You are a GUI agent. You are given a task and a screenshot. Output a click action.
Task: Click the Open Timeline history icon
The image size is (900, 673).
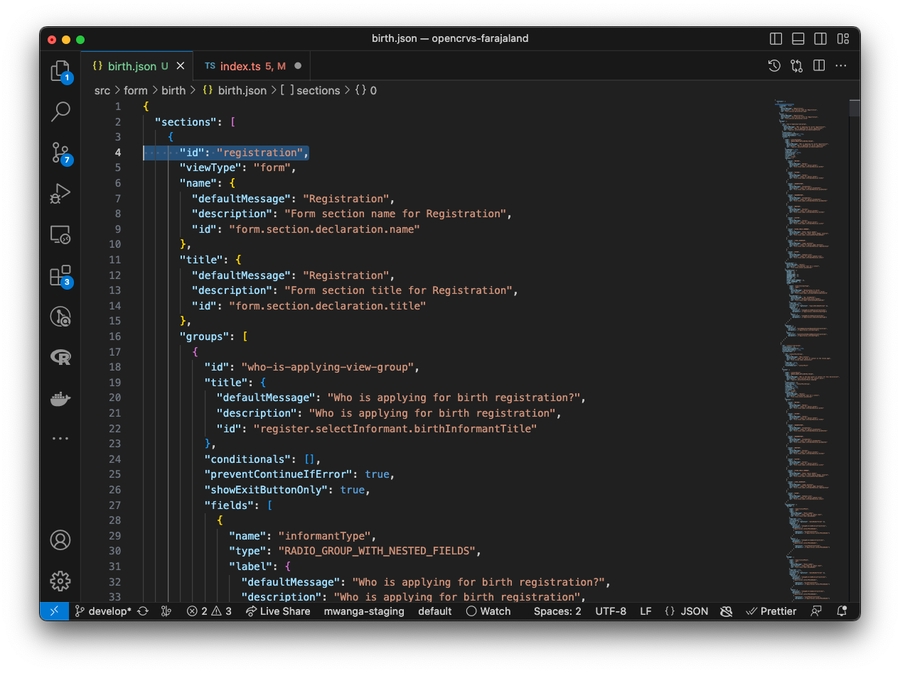(x=774, y=66)
